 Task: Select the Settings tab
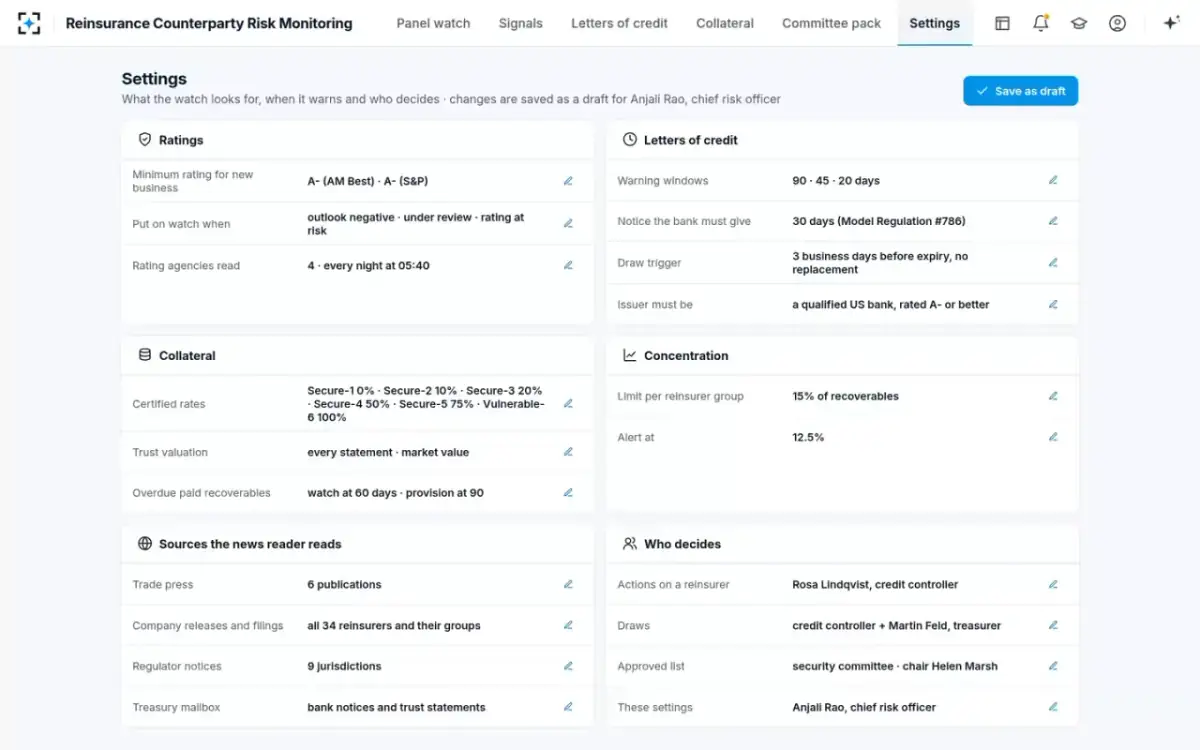tap(935, 23)
